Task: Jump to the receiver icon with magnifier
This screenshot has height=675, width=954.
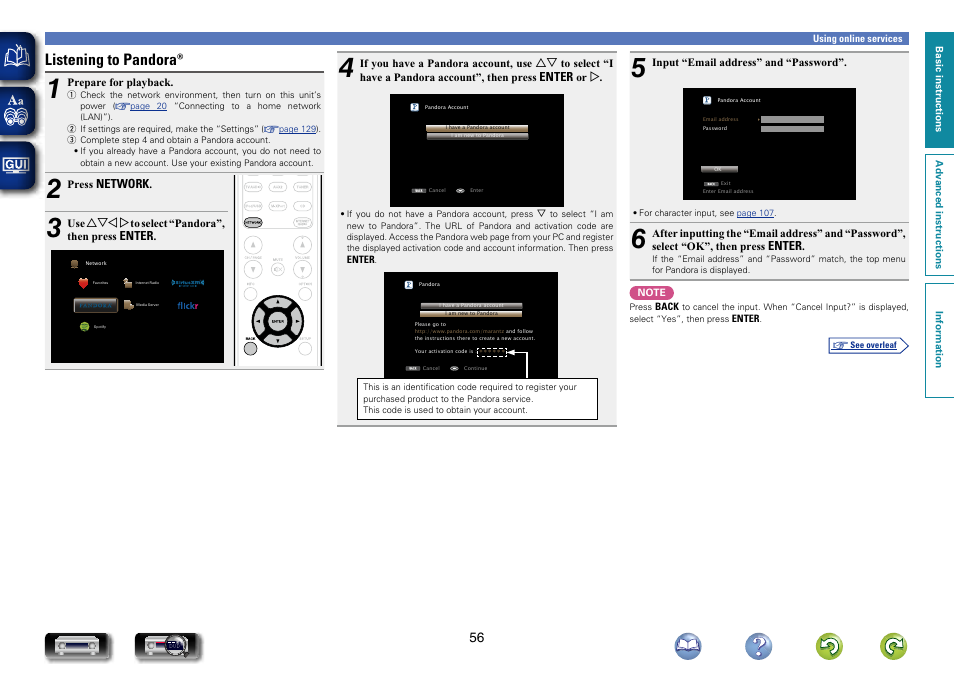Action: [167, 646]
